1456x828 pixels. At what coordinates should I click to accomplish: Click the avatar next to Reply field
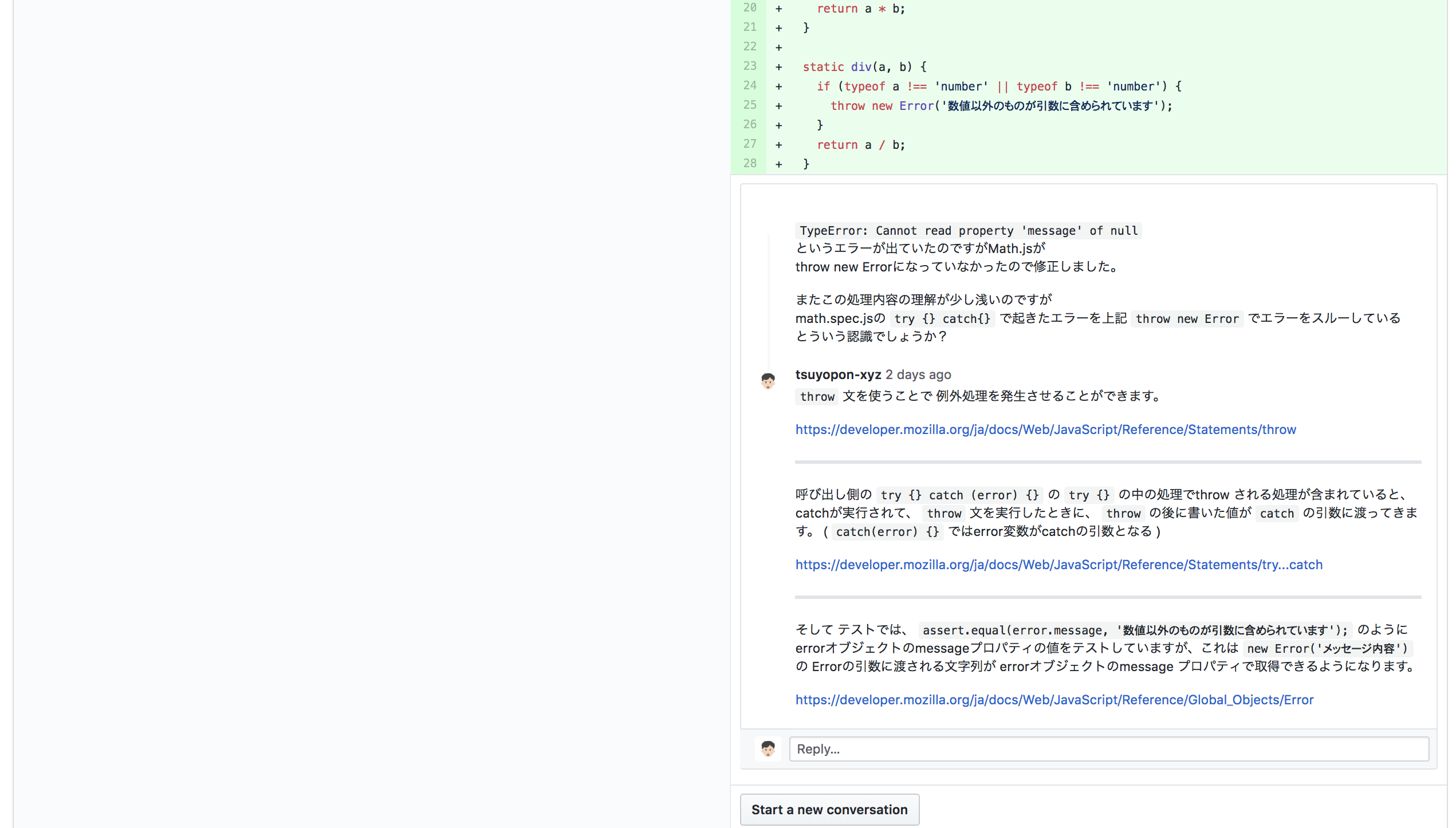[x=768, y=748]
